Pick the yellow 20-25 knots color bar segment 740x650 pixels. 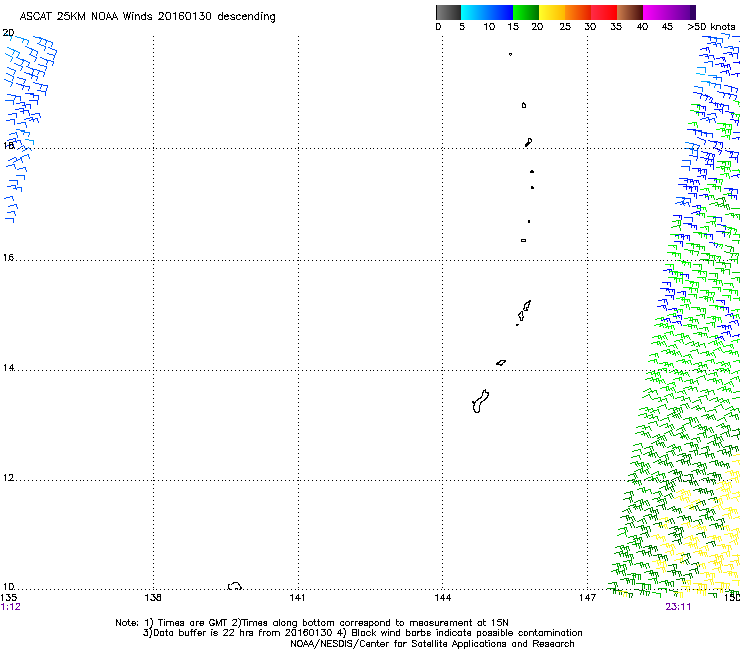[552, 12]
